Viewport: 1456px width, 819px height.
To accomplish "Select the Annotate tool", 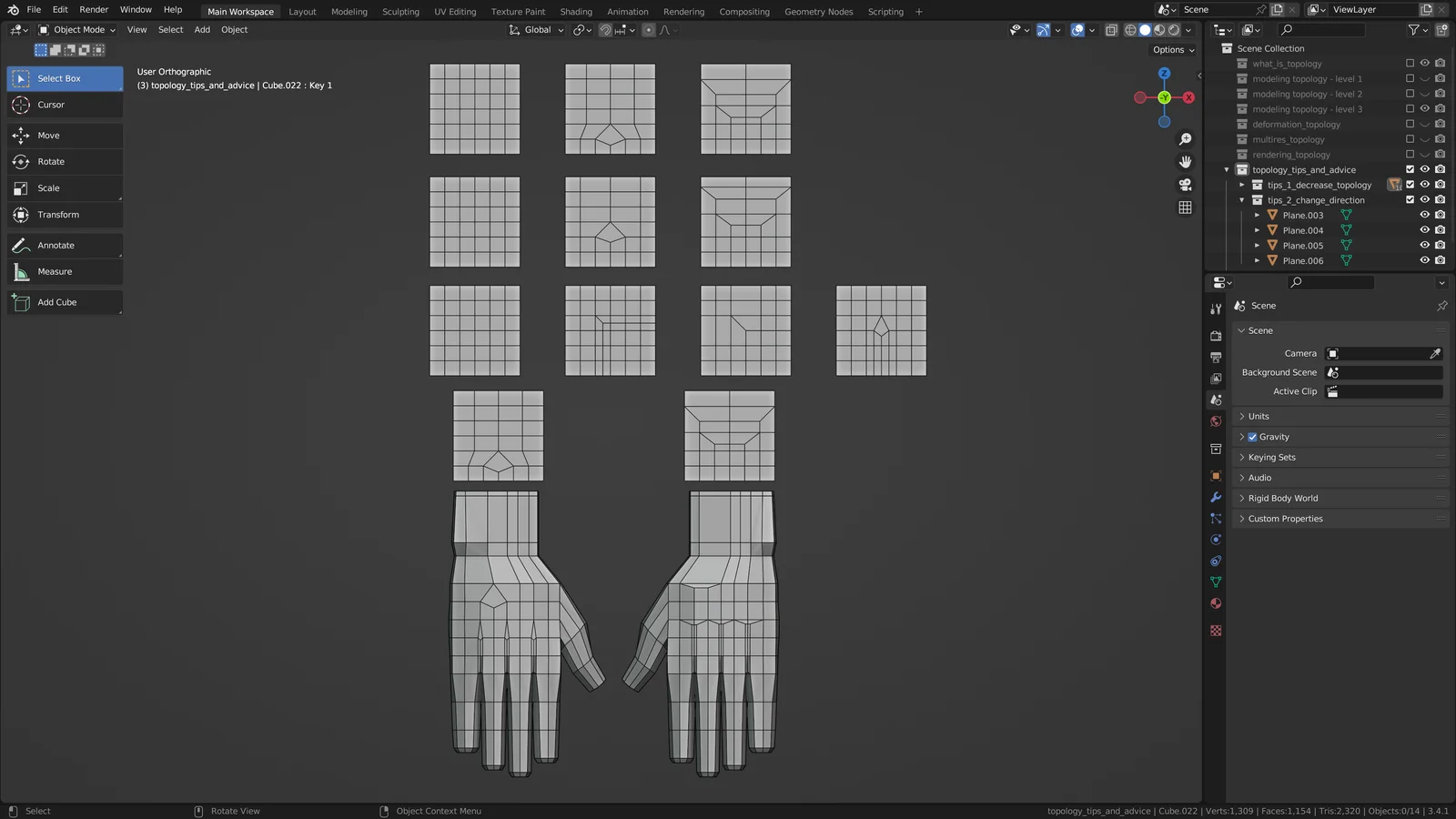I will (64, 245).
